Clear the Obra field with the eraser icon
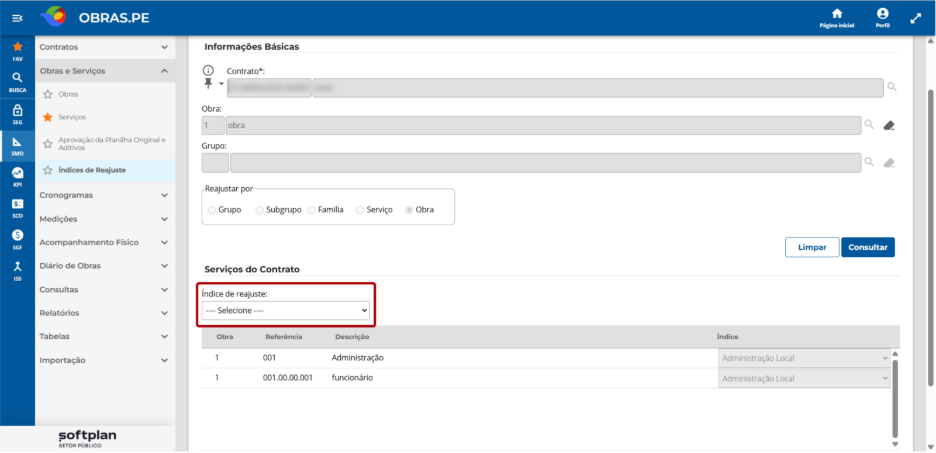 click(889, 125)
